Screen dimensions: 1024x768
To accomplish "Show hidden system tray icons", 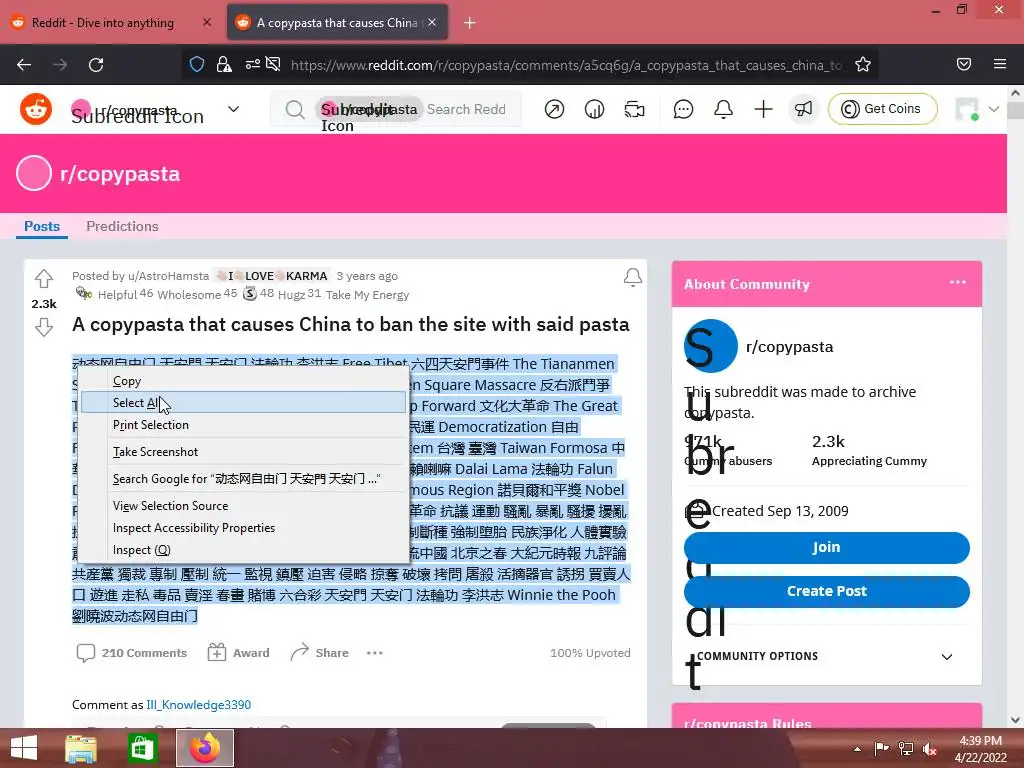I will tap(857, 748).
